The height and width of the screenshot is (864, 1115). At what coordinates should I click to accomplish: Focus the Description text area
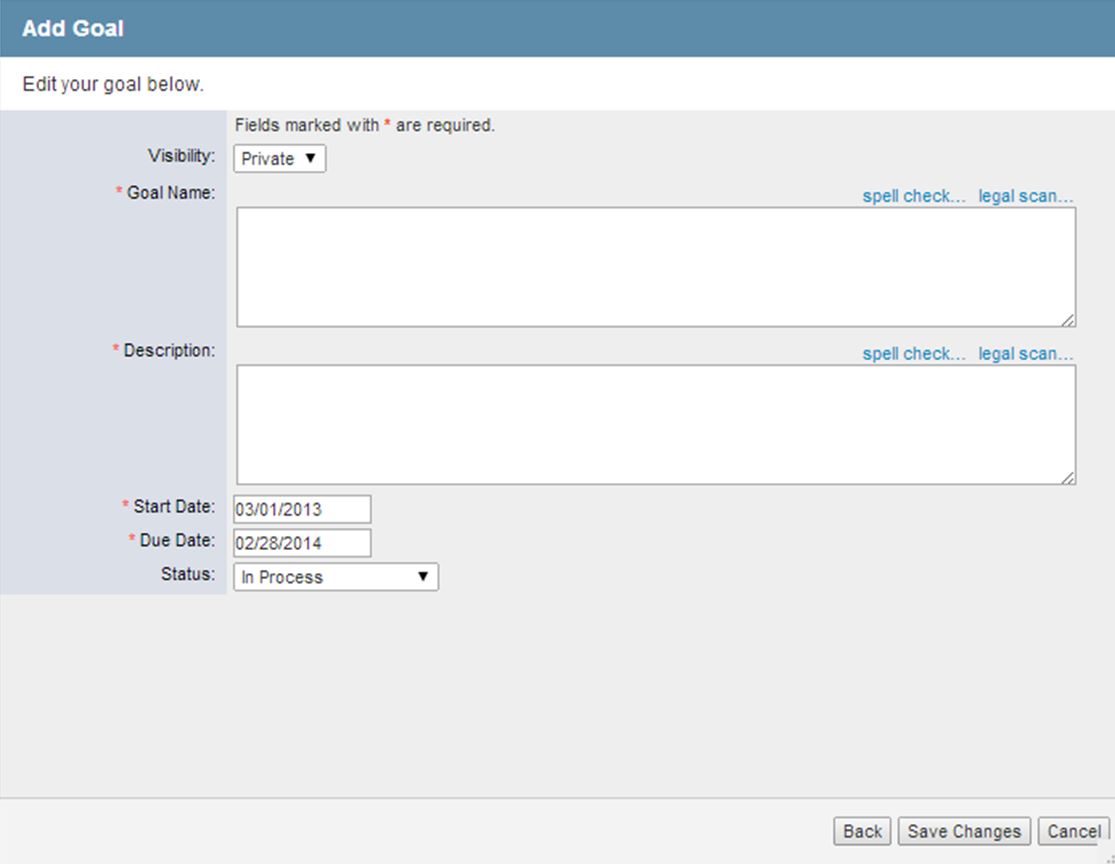[655, 424]
